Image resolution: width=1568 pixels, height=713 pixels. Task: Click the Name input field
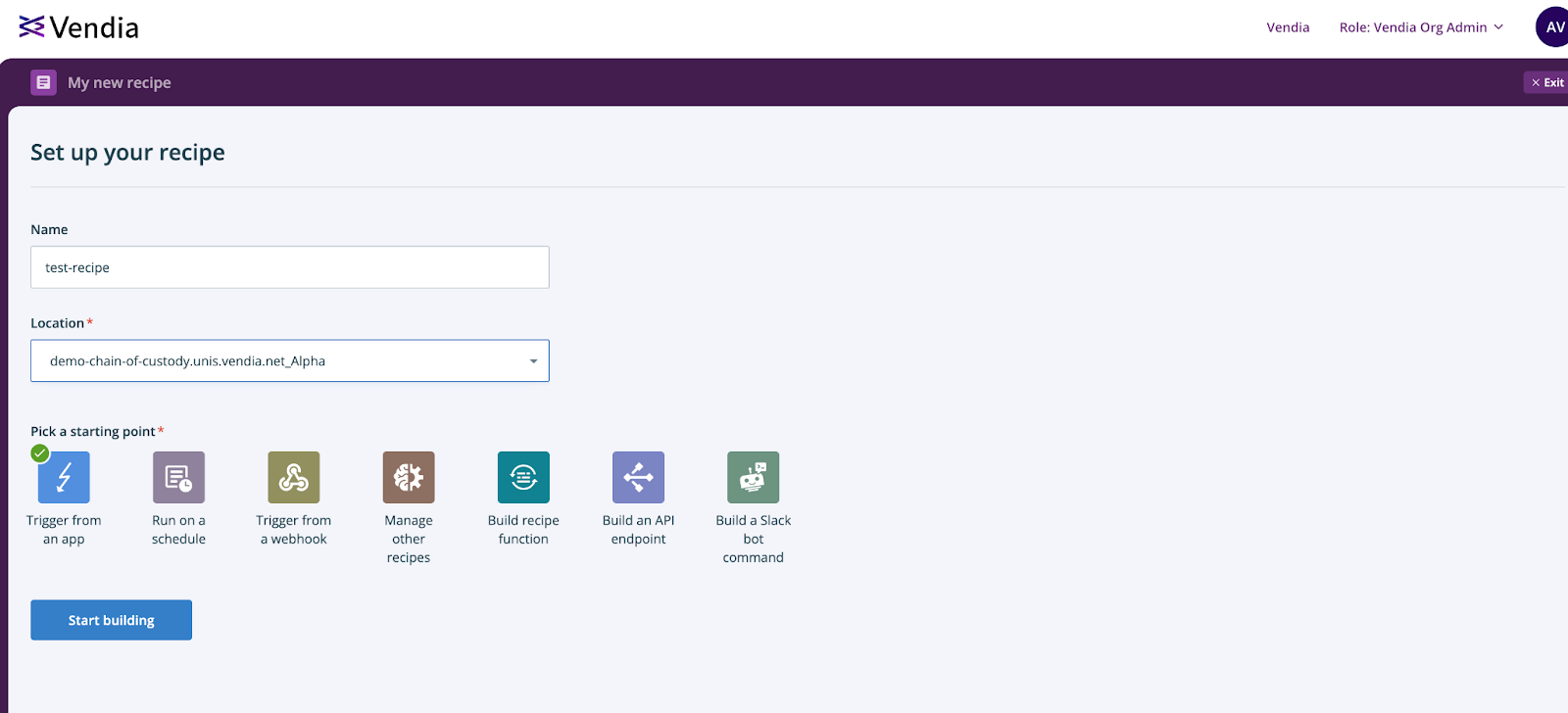click(x=290, y=267)
